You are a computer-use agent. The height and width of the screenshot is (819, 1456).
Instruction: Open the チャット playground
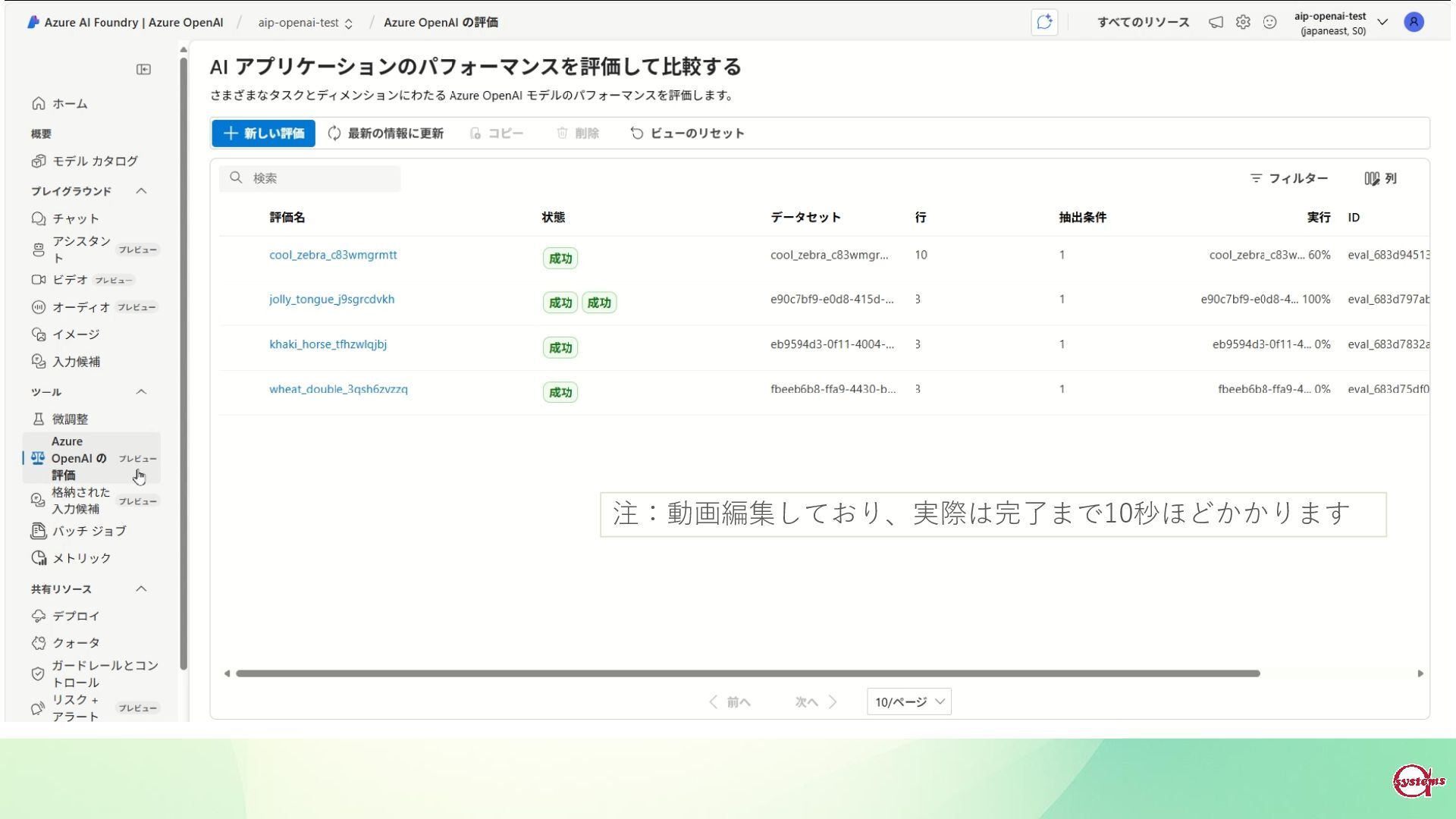point(65,218)
